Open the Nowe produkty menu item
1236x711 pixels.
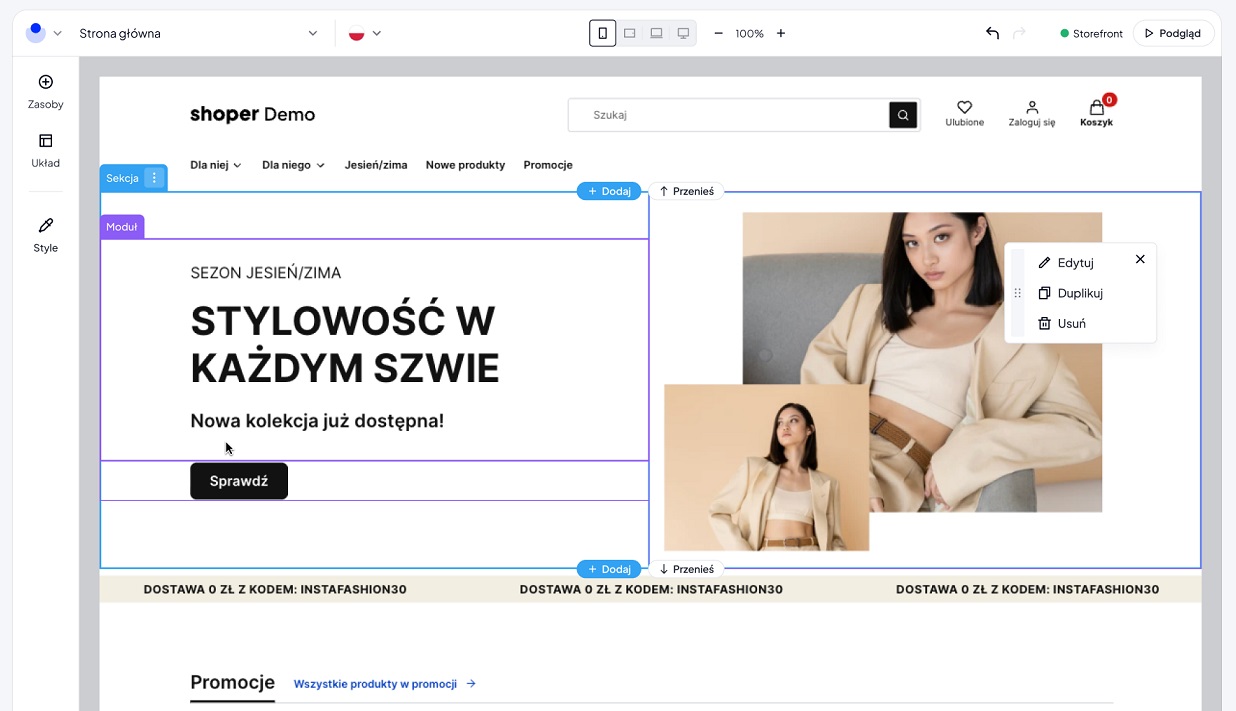[x=465, y=165]
